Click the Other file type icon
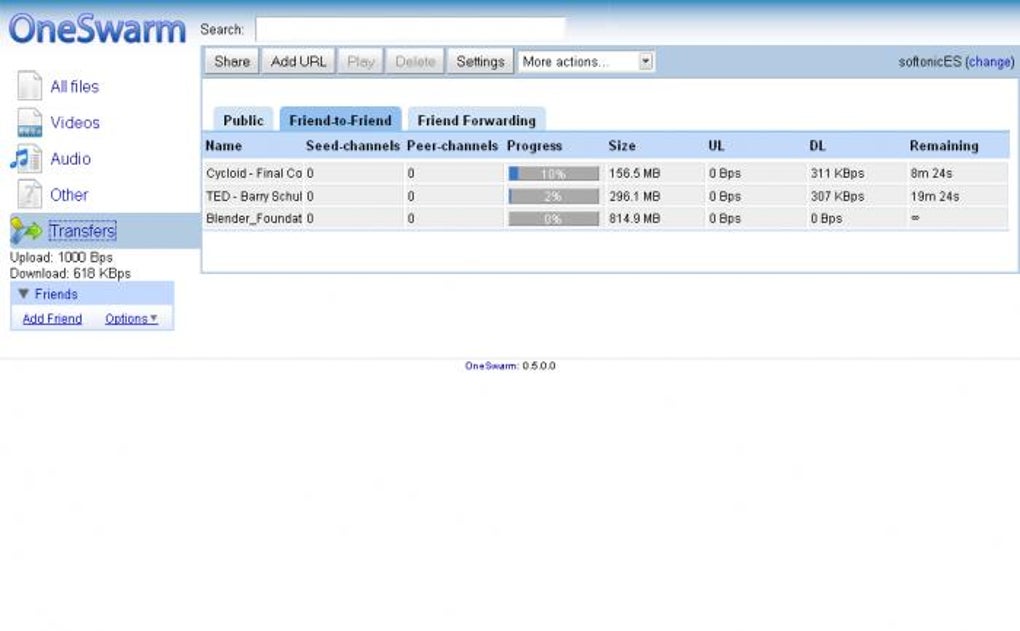The width and height of the screenshot is (1020, 631). pos(29,195)
